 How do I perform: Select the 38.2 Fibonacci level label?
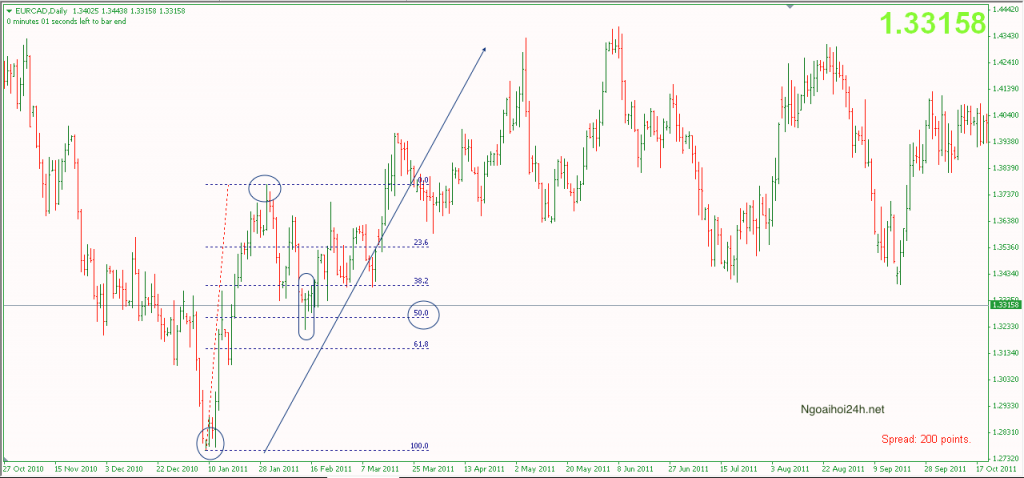click(421, 282)
